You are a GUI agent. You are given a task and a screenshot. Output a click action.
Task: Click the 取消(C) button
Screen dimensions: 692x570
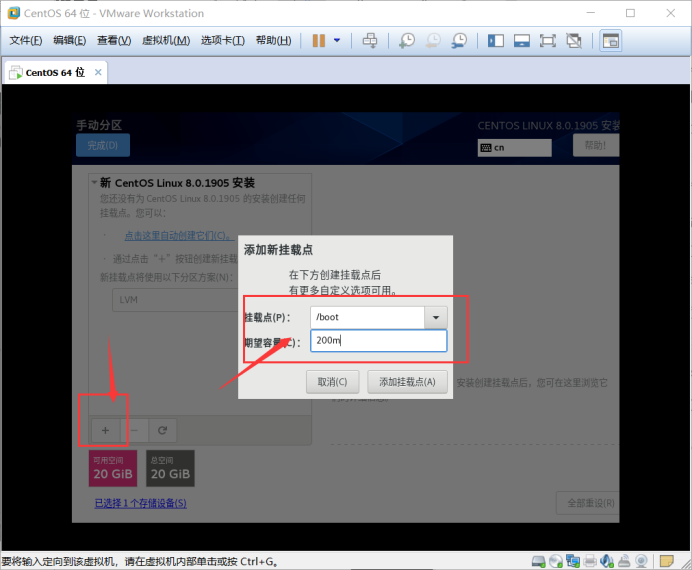click(332, 382)
